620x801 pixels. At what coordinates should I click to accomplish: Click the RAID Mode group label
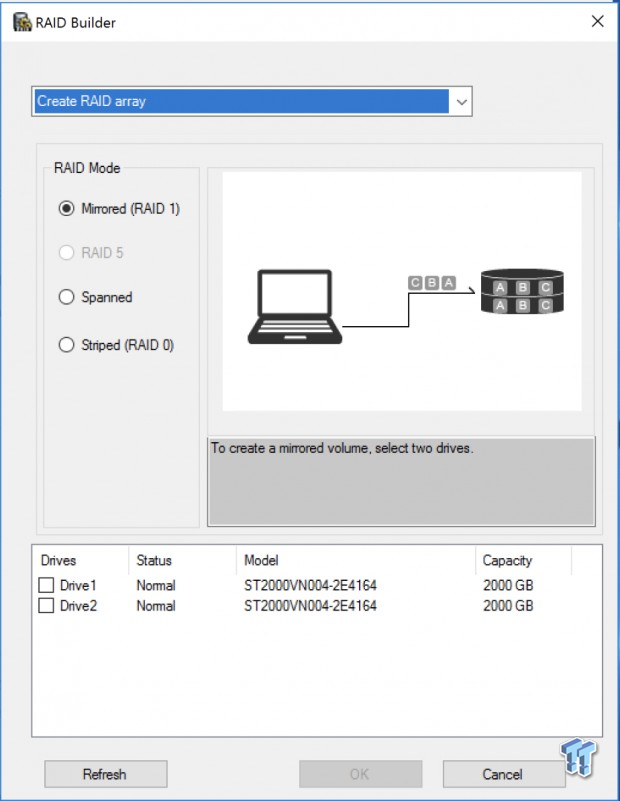[x=87, y=168]
